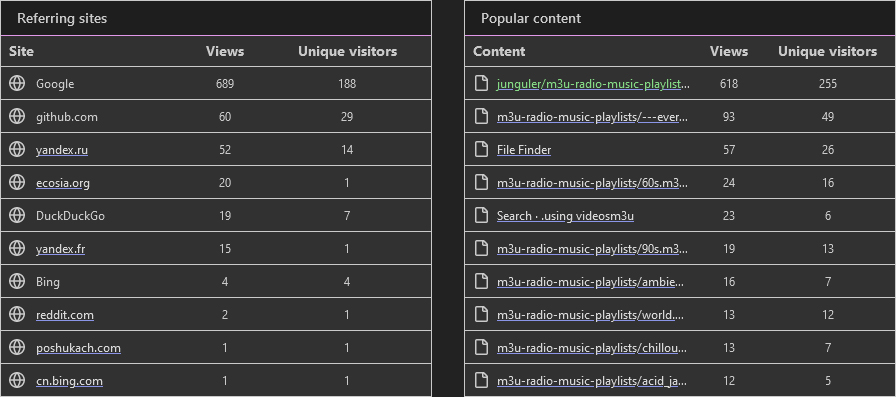The height and width of the screenshot is (397, 896).
Task: Open the yandex.fr referrer link
Action: pyautogui.click(x=61, y=248)
